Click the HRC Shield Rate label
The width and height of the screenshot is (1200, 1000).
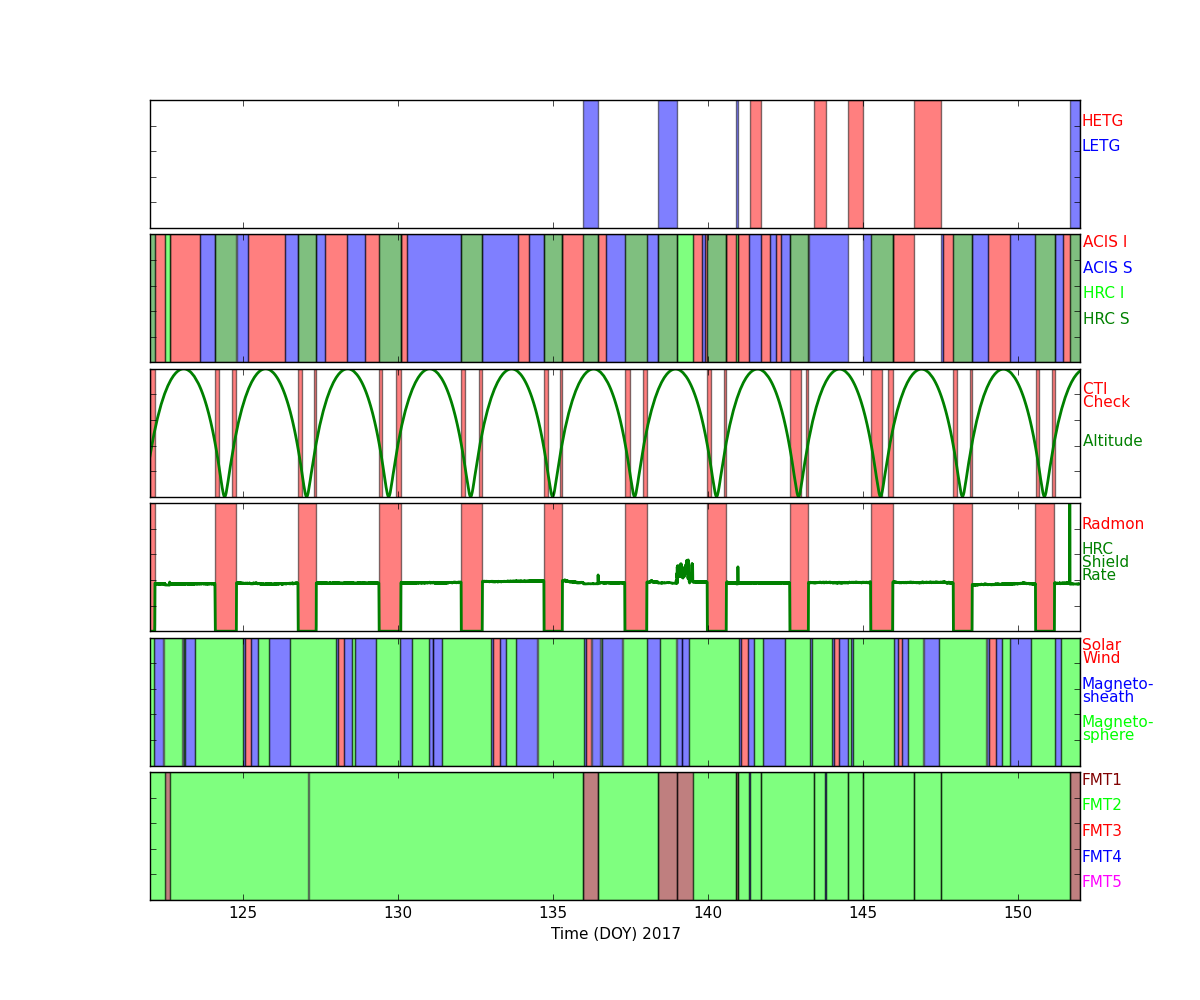click(x=1105, y=562)
